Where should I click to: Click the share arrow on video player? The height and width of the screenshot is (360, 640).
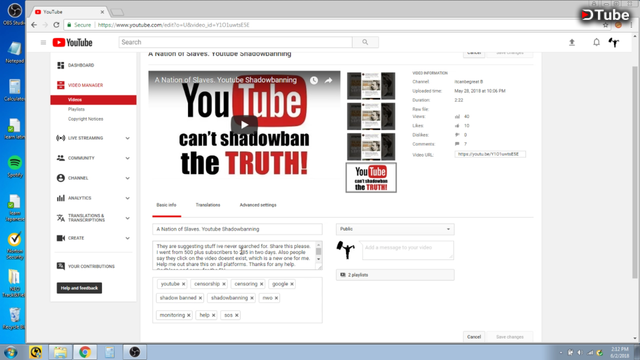click(329, 80)
